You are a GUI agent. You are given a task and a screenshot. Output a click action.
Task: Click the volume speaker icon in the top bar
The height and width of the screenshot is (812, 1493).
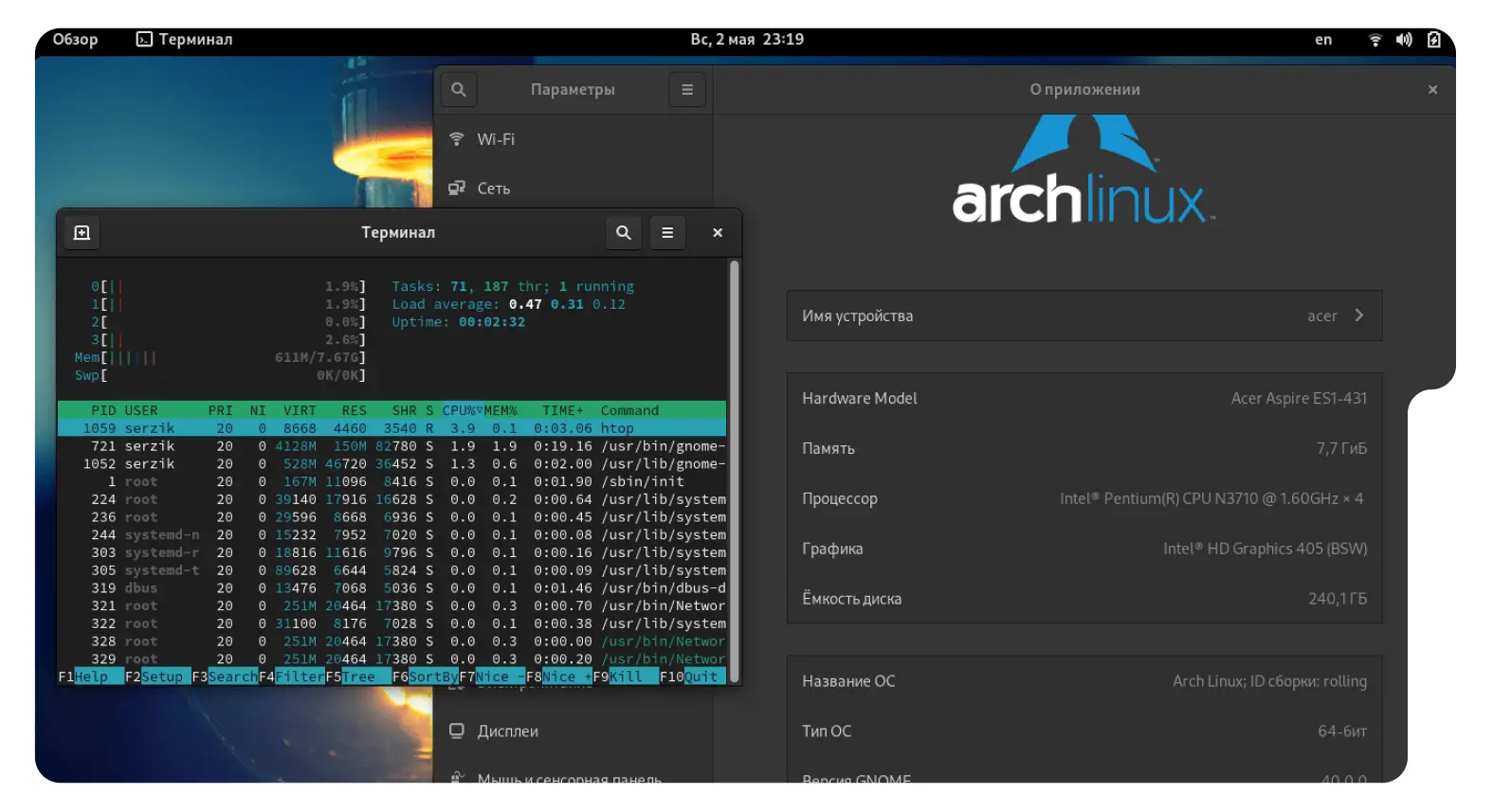click(1404, 40)
